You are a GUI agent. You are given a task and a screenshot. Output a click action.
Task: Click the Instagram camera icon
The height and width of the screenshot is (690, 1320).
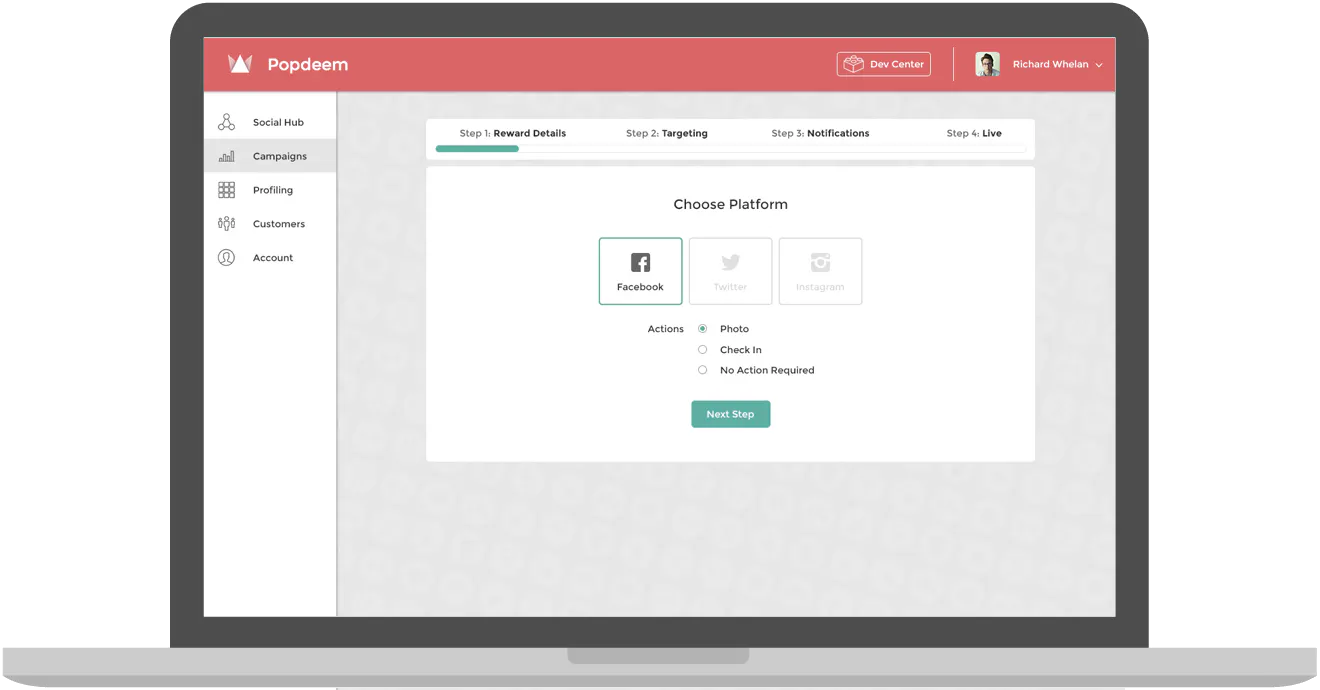(820, 262)
